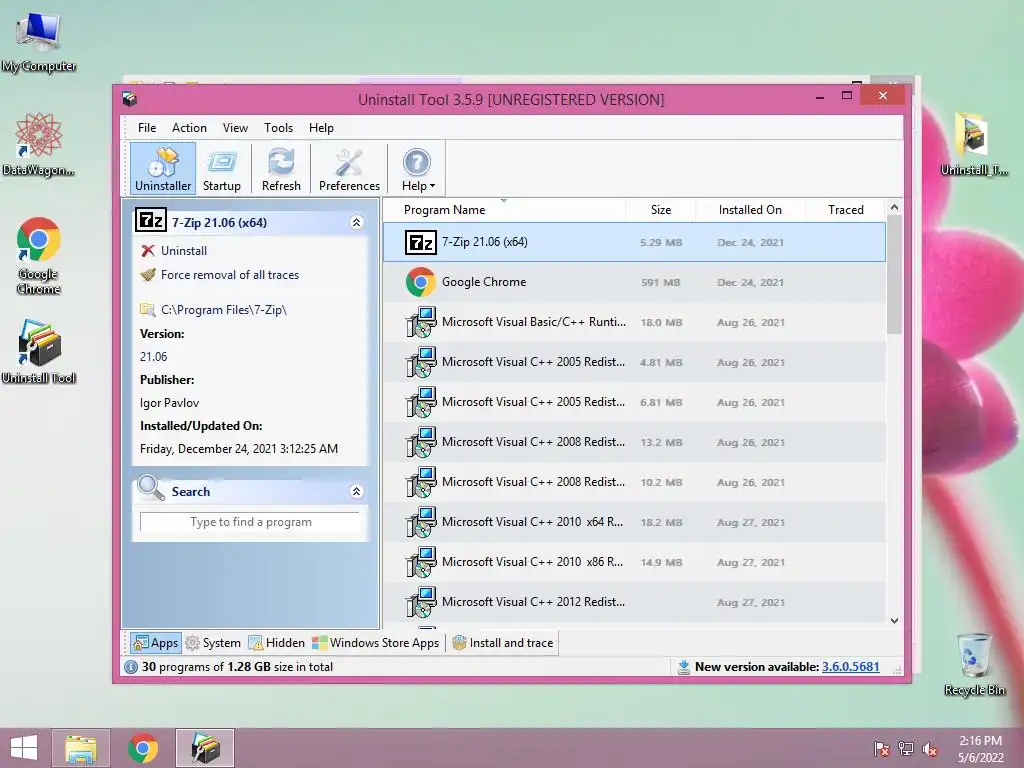Click the magnifier Search icon

(152, 488)
